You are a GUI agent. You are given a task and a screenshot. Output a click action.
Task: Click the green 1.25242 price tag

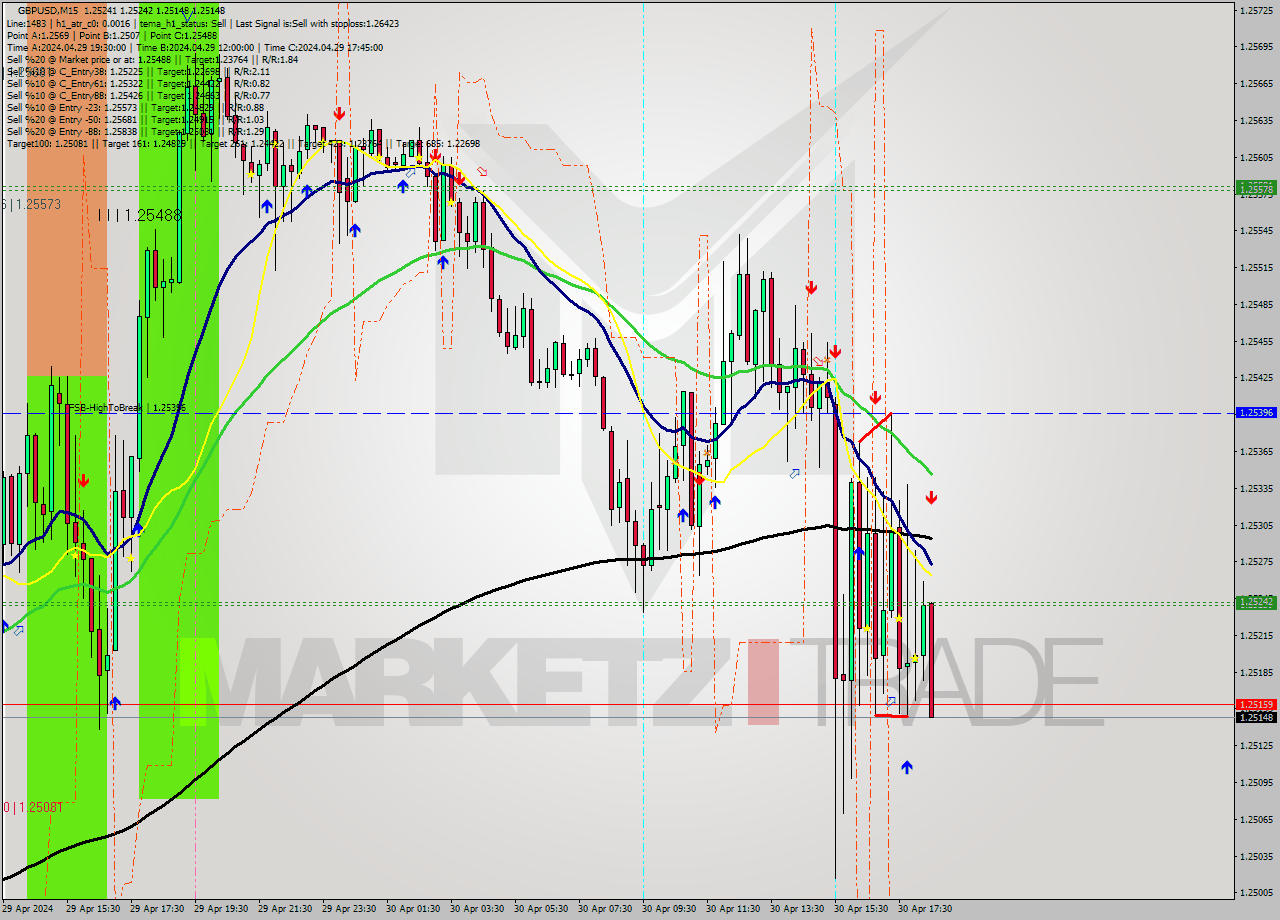tap(1256, 602)
